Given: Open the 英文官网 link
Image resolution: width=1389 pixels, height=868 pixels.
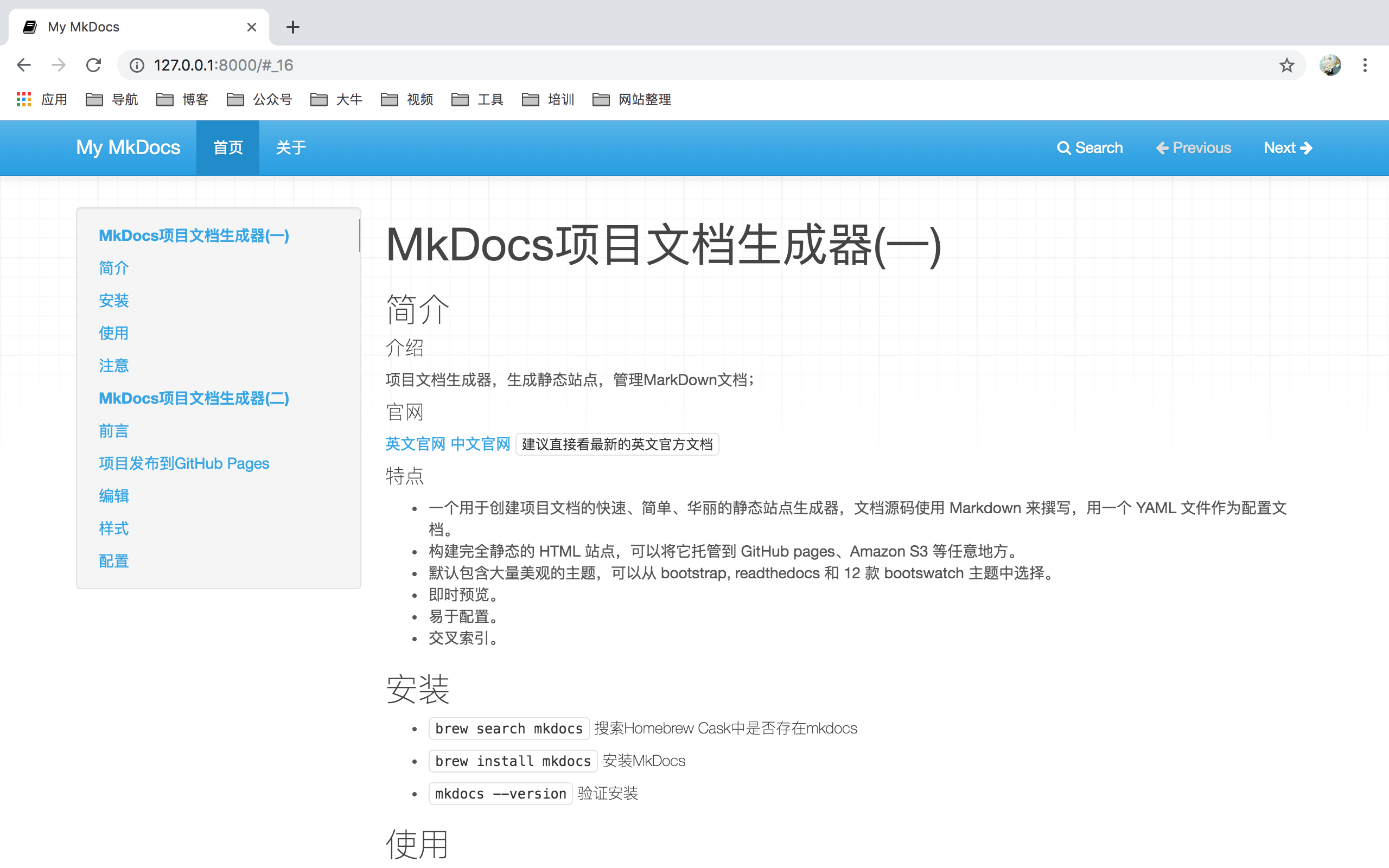Looking at the screenshot, I should point(415,444).
